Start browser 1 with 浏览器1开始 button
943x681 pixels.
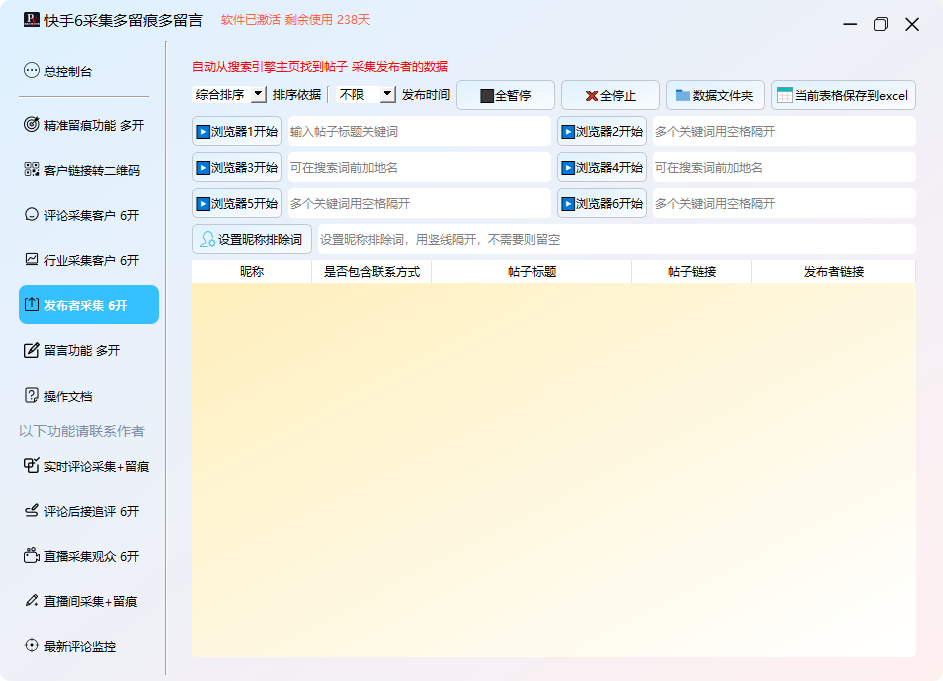point(237,132)
